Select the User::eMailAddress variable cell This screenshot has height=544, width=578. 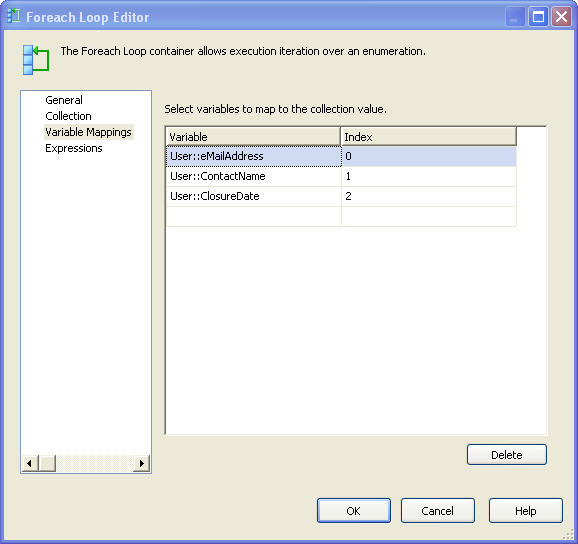point(254,156)
